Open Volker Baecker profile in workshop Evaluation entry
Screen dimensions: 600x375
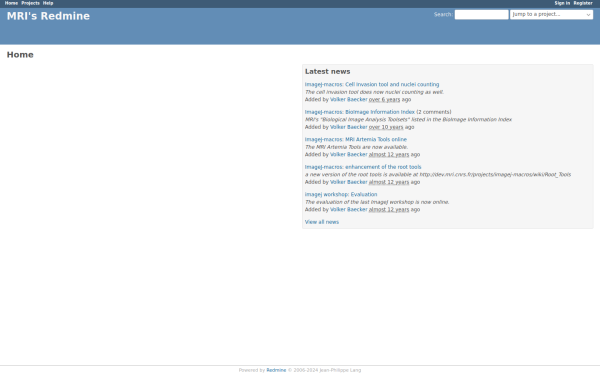pyautogui.click(x=349, y=210)
